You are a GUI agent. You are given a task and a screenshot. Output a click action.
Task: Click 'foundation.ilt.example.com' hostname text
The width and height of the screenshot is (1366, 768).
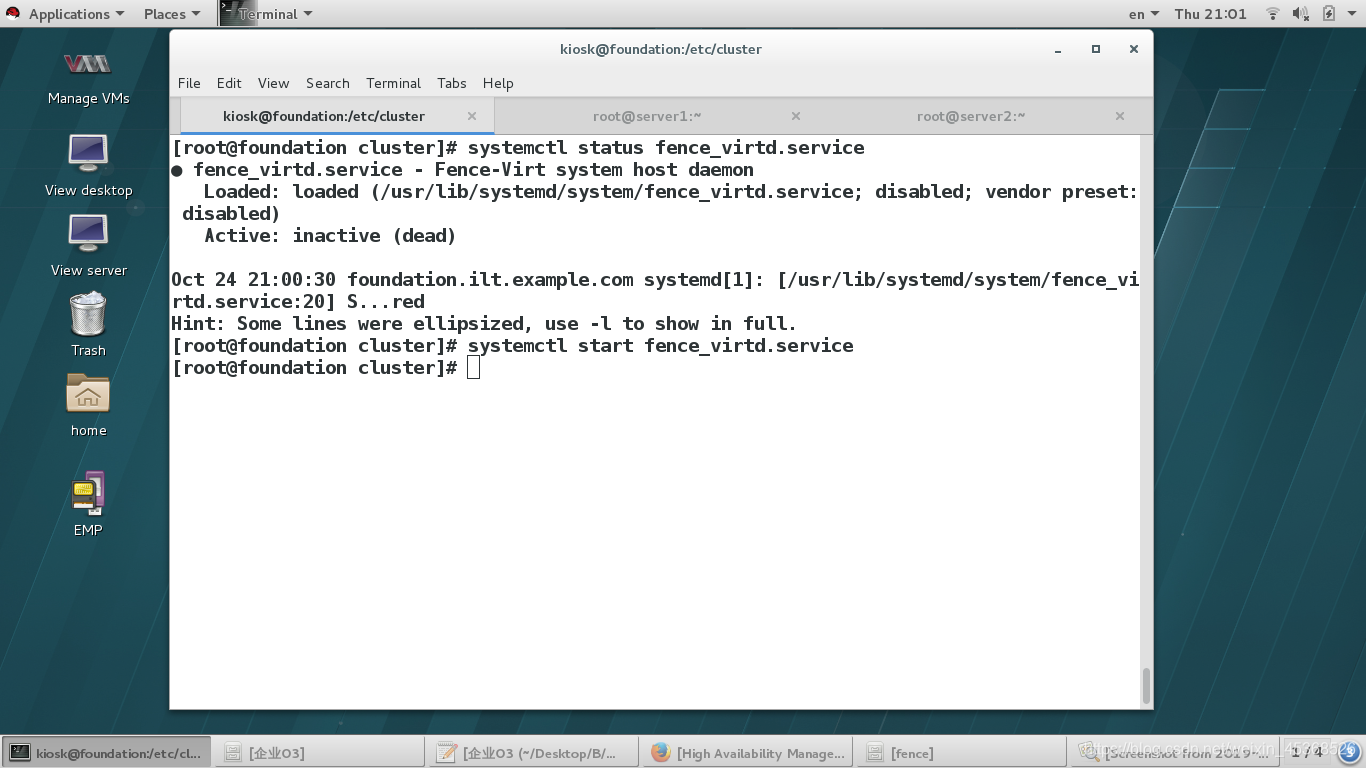tap(490, 280)
